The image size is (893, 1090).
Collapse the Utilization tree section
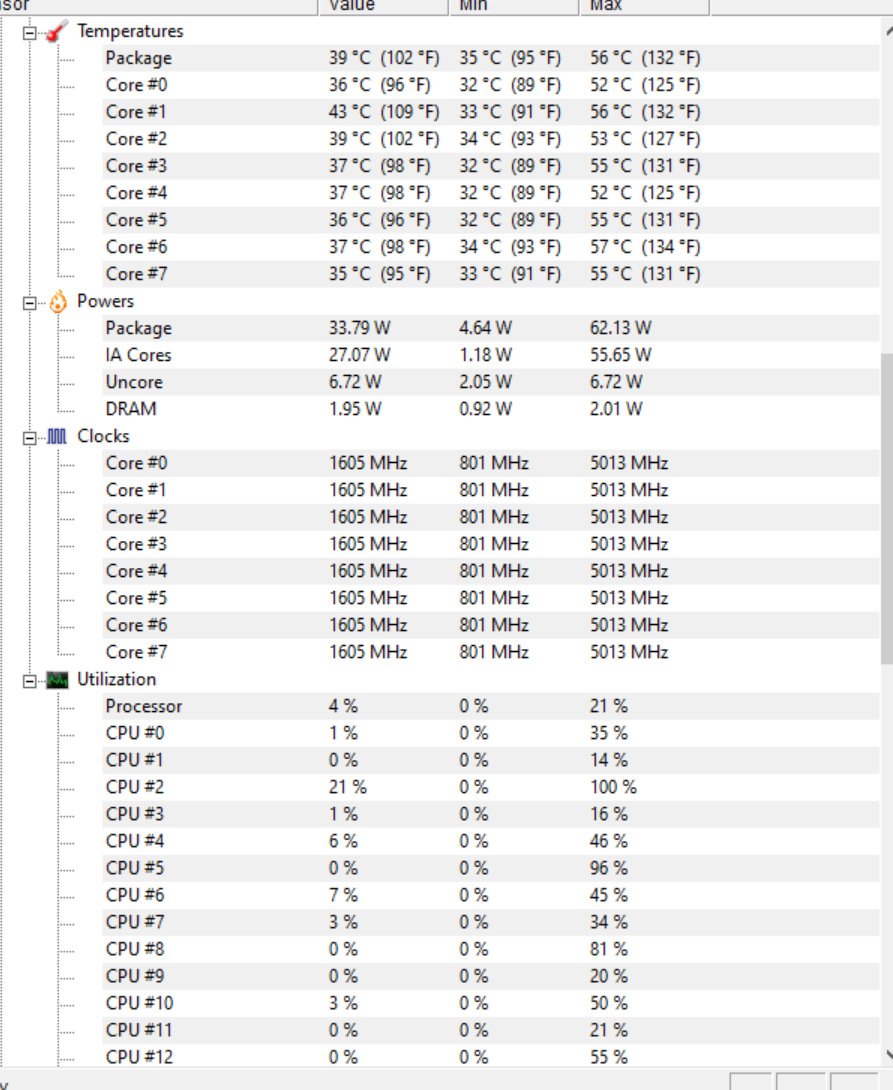(x=30, y=681)
